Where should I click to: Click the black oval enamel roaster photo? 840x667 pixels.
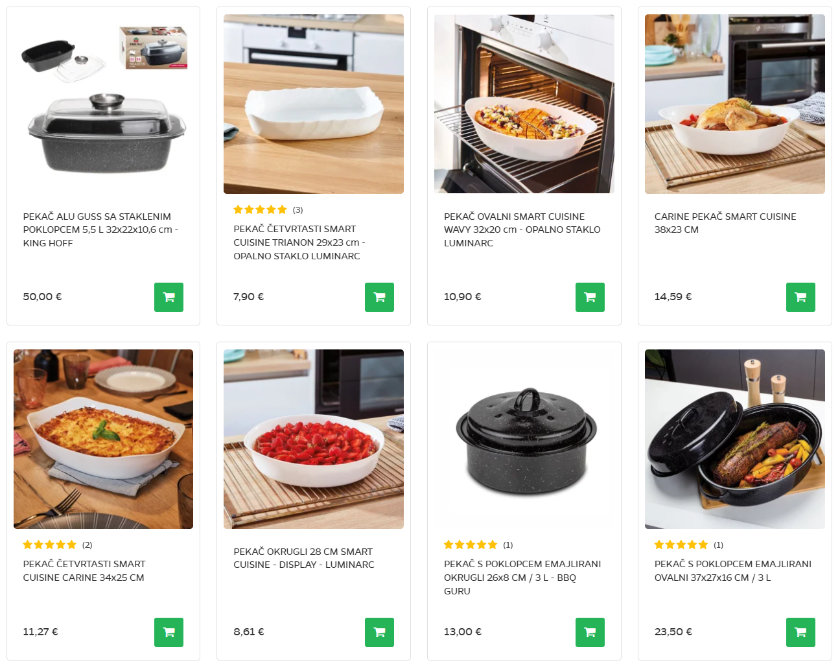[733, 438]
